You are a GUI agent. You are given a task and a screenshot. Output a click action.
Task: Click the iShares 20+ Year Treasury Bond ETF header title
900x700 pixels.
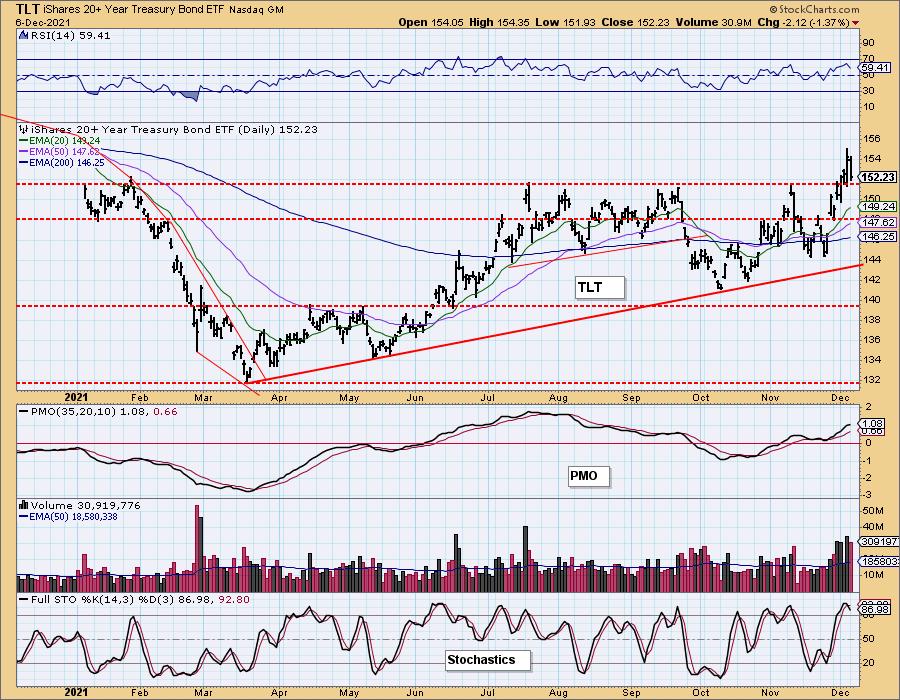134,10
